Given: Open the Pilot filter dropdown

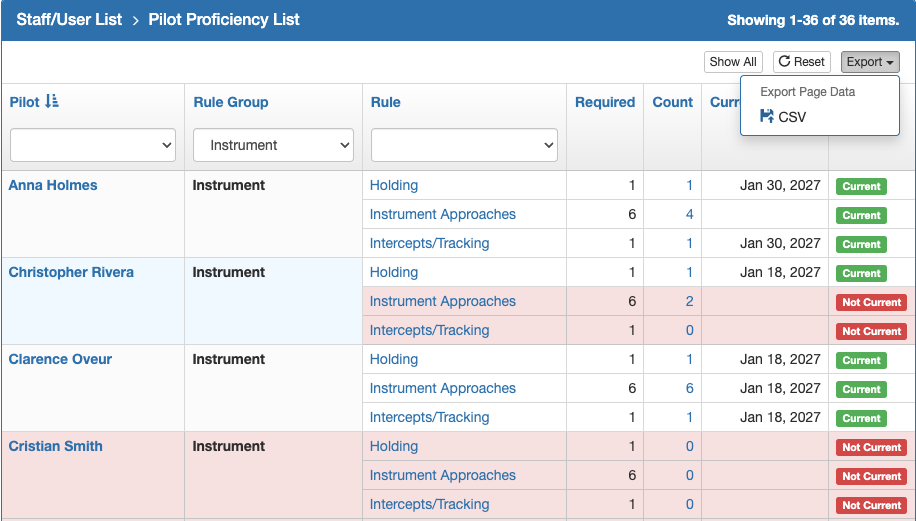Looking at the screenshot, I should click(x=93, y=145).
